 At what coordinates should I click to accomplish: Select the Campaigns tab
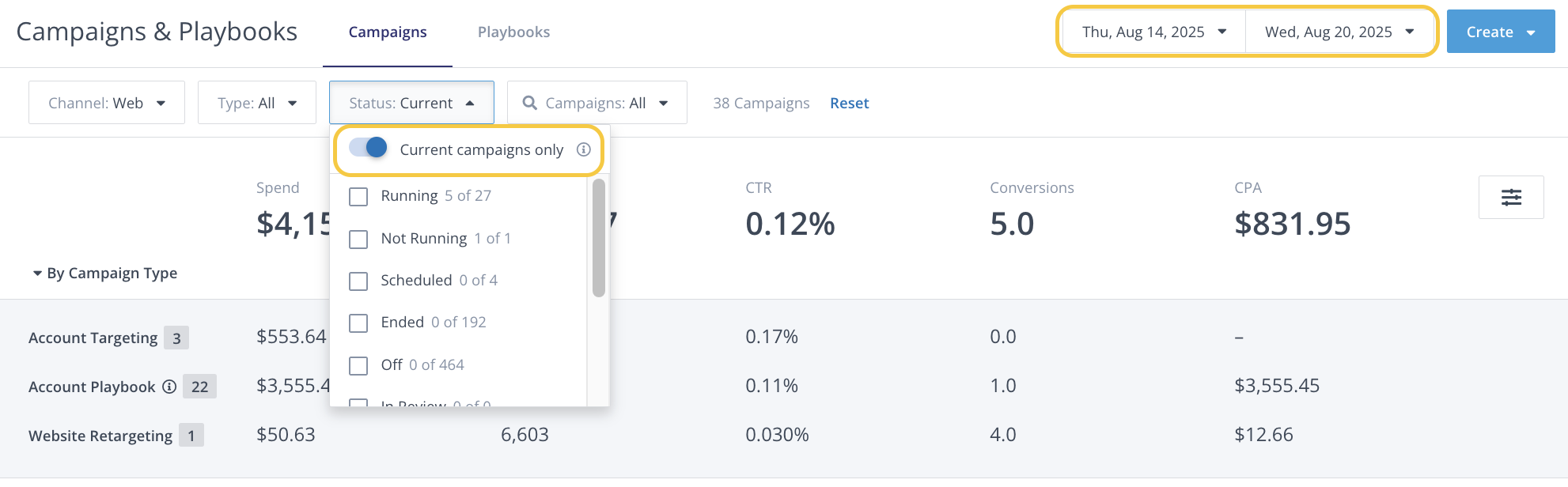(388, 32)
